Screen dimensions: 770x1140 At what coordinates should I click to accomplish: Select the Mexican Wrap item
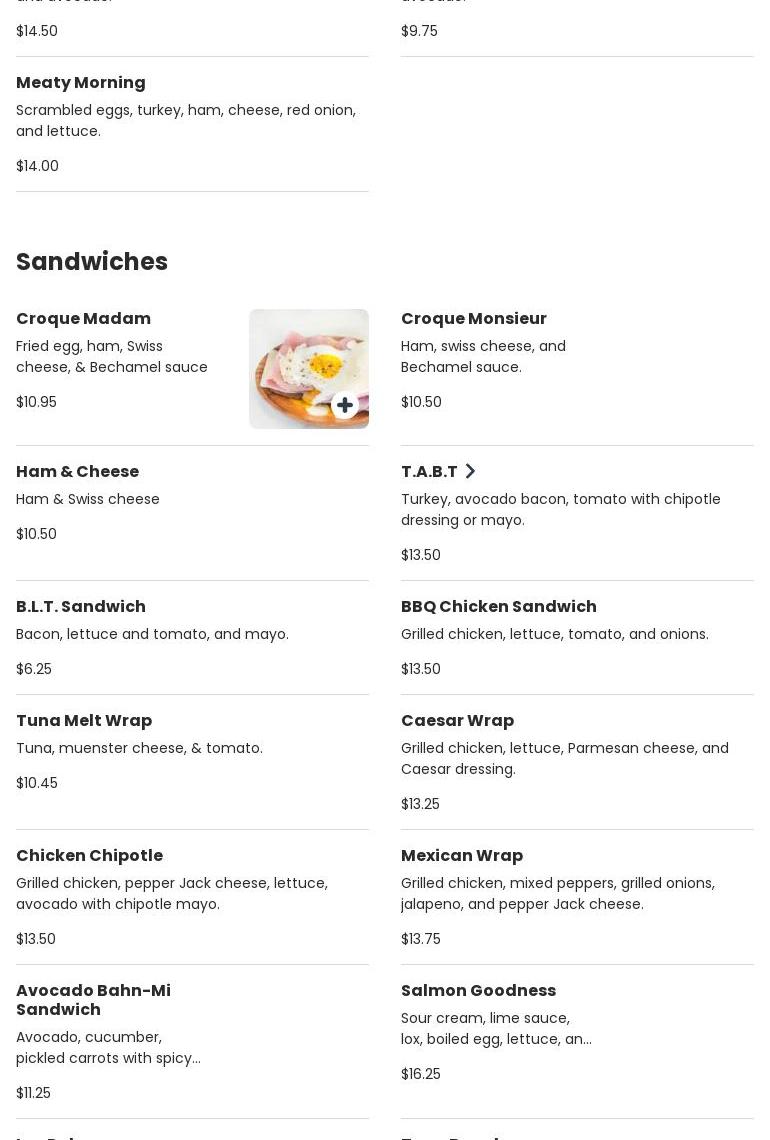click(x=577, y=897)
